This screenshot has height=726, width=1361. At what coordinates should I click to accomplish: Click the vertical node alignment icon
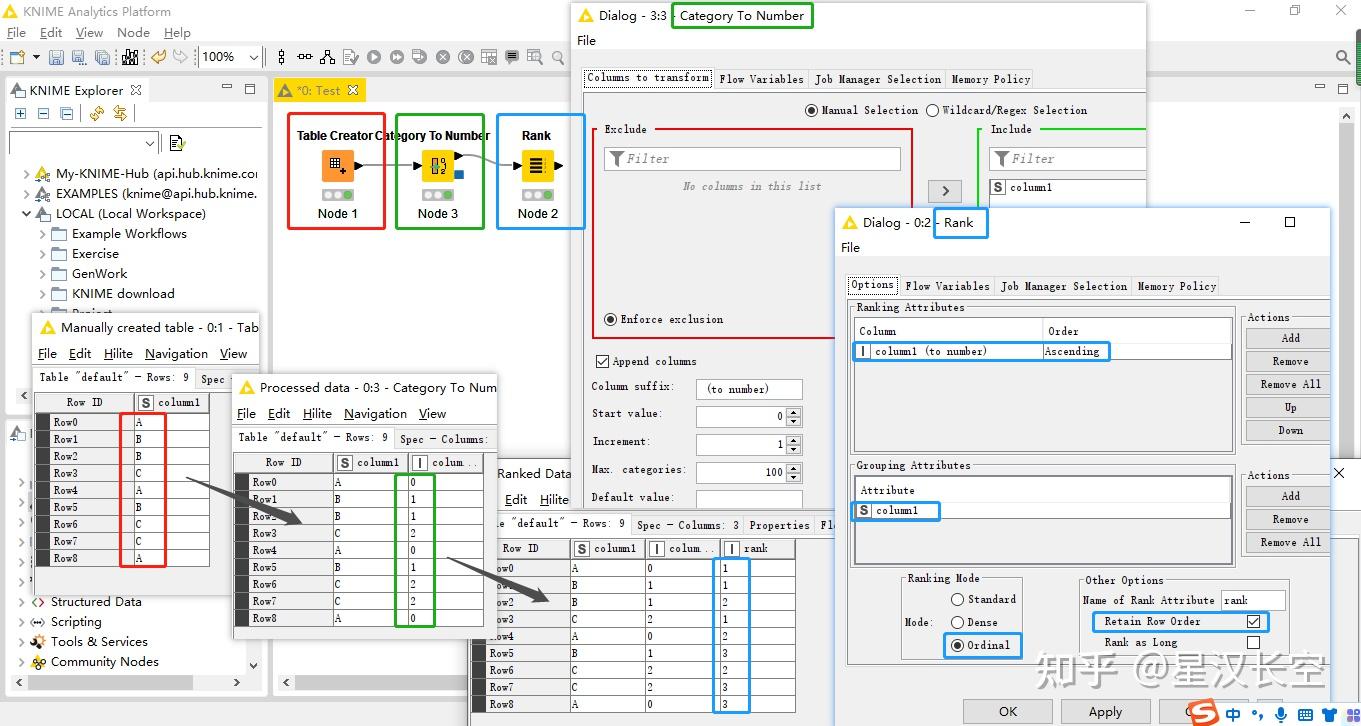tap(282, 58)
